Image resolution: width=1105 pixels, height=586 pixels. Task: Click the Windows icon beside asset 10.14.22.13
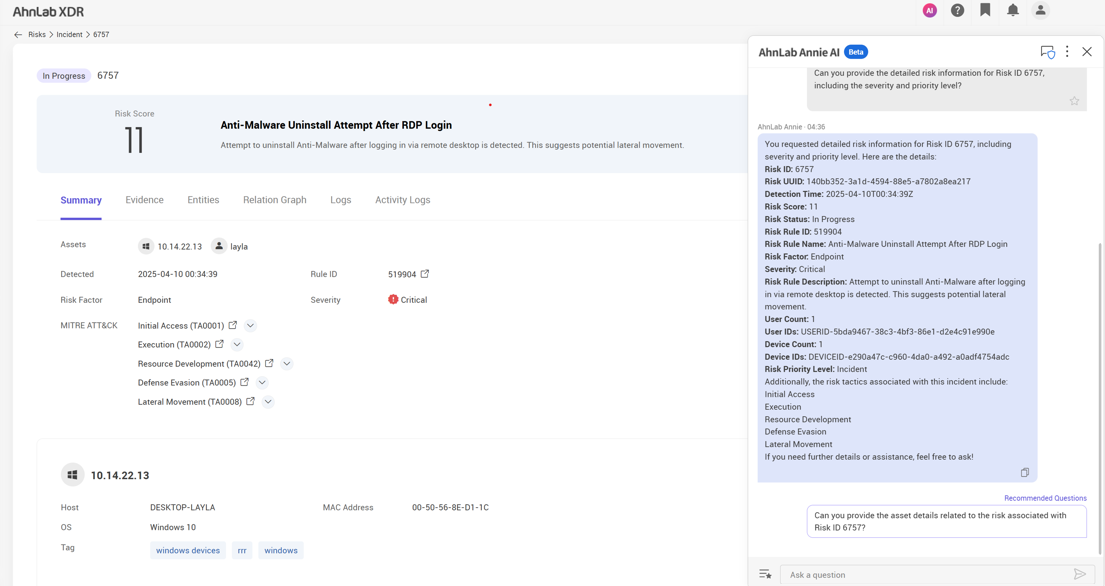pos(146,246)
